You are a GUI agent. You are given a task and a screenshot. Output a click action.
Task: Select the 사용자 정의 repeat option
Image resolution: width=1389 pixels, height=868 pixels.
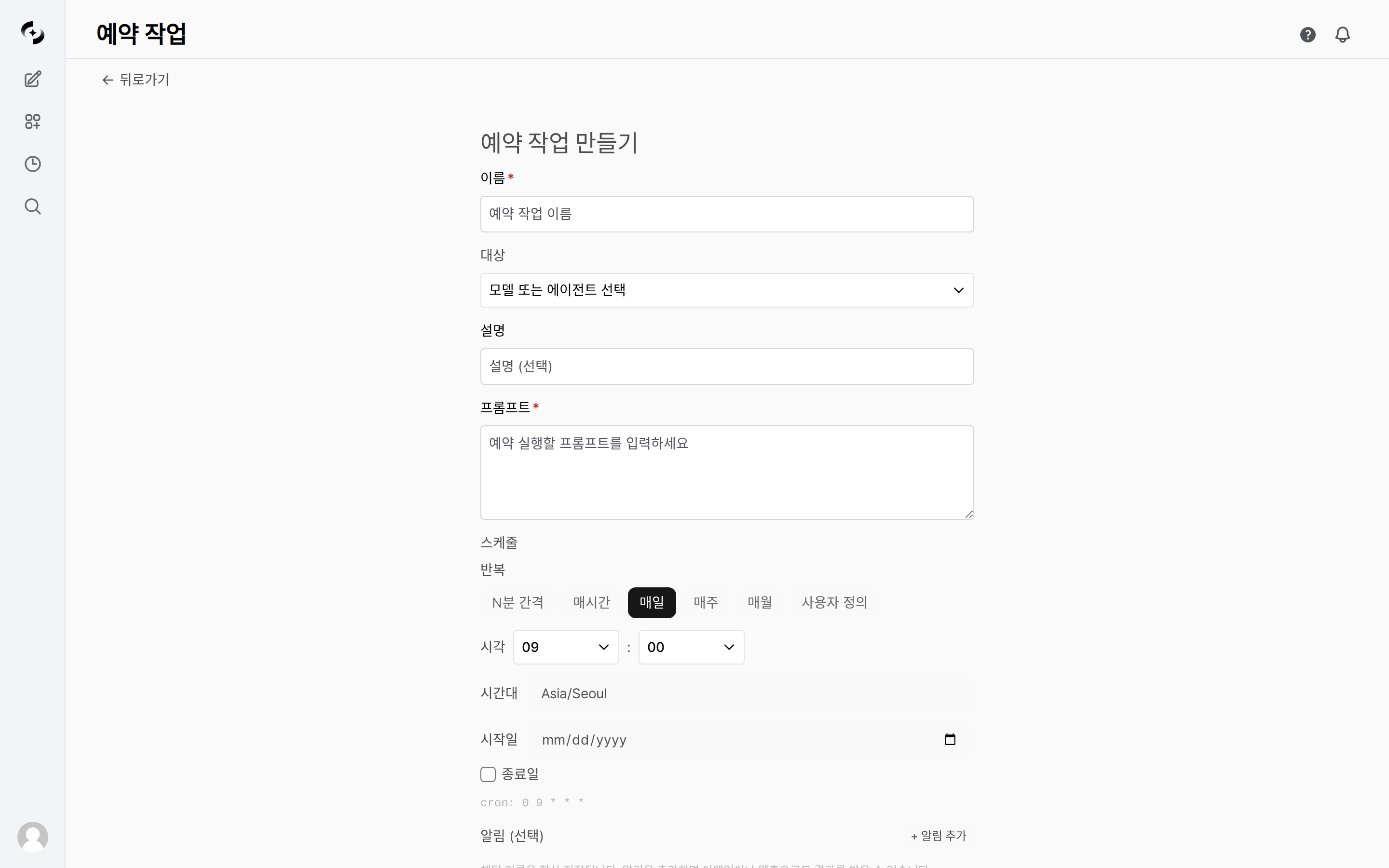click(x=834, y=603)
